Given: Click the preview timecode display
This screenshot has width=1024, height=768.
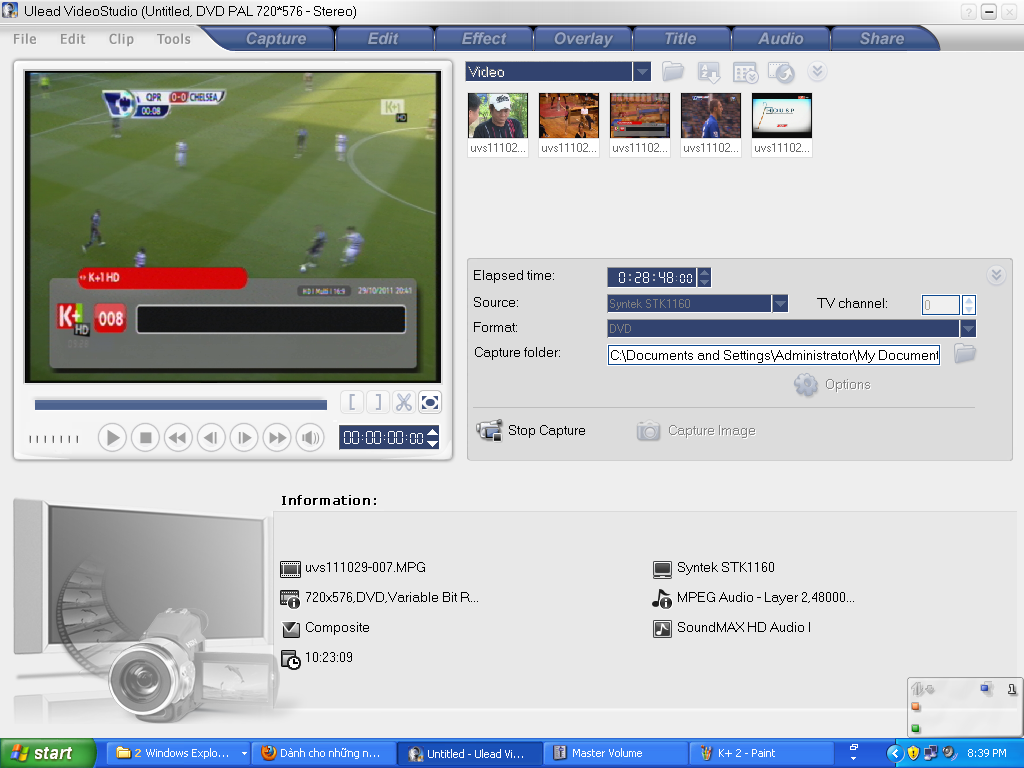Looking at the screenshot, I should [383, 438].
